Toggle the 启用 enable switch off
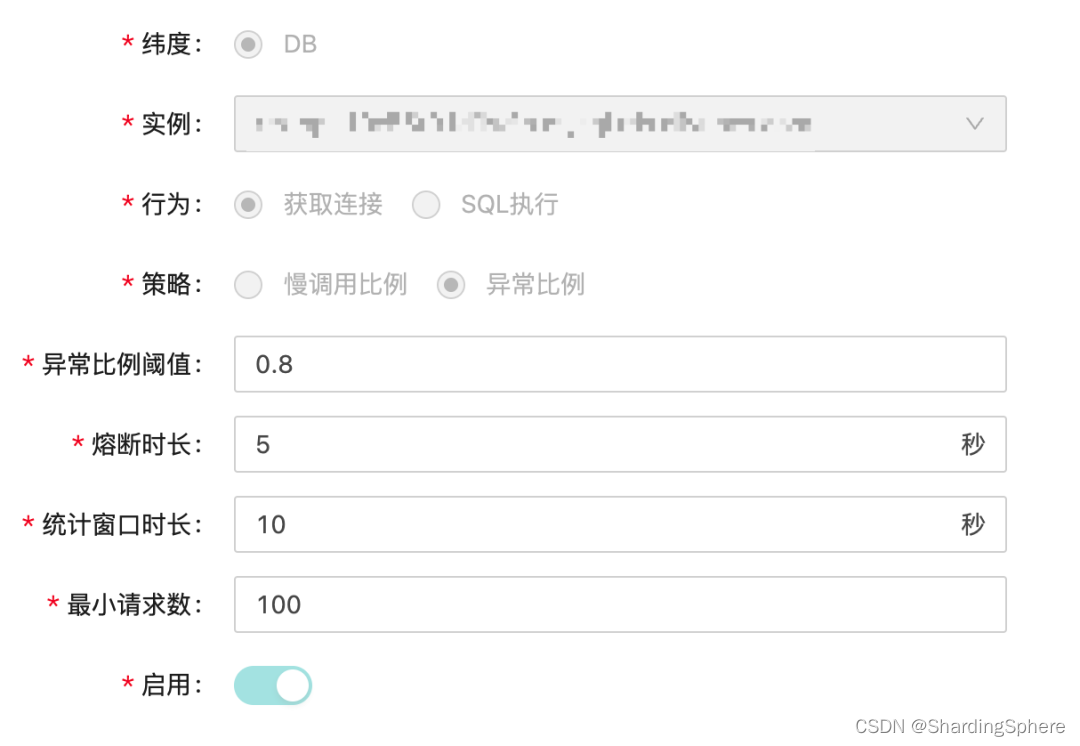Viewport: 1080px width, 746px height. tap(272, 685)
